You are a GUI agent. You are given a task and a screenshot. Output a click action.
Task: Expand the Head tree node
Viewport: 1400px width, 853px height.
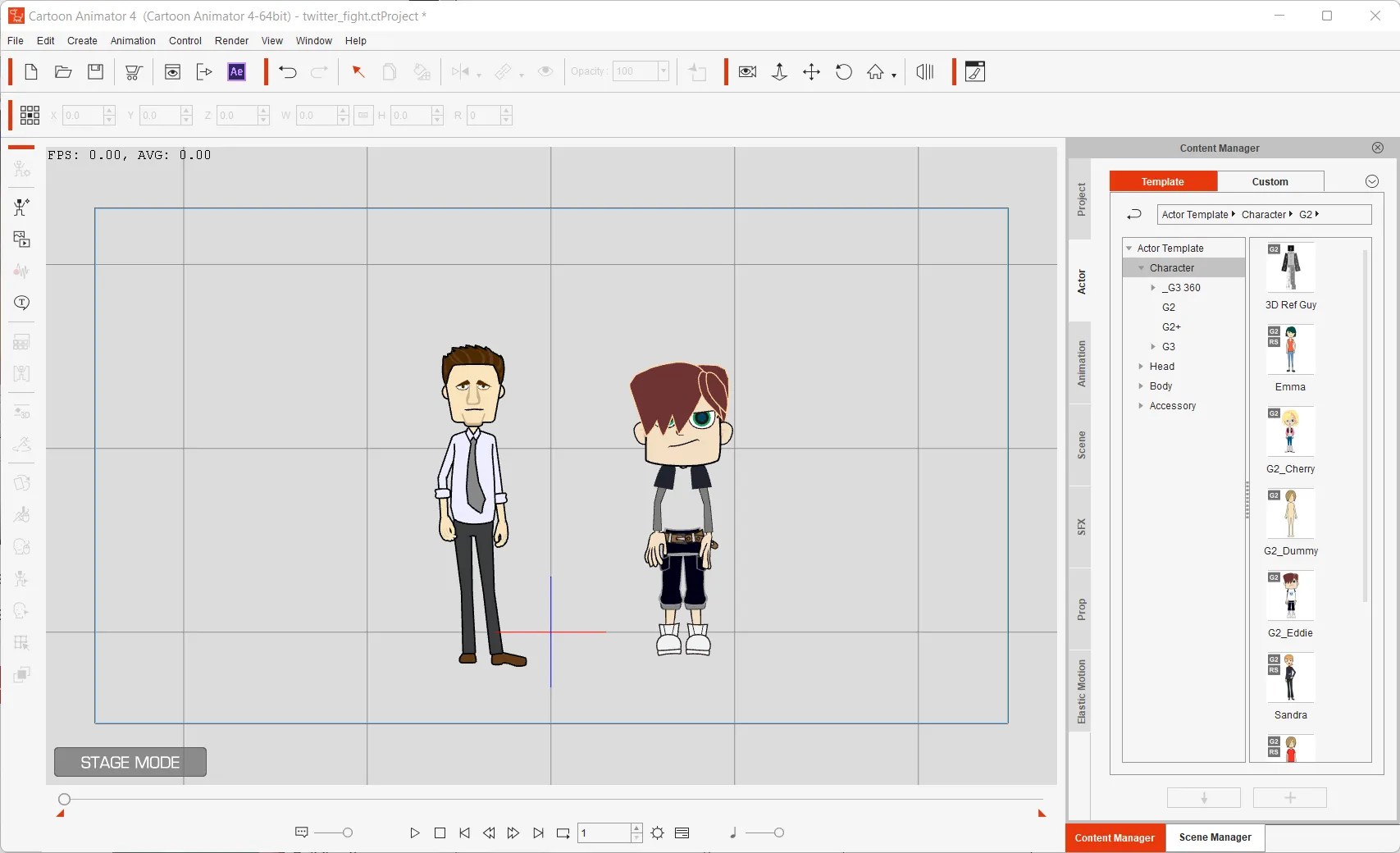[1141, 367]
